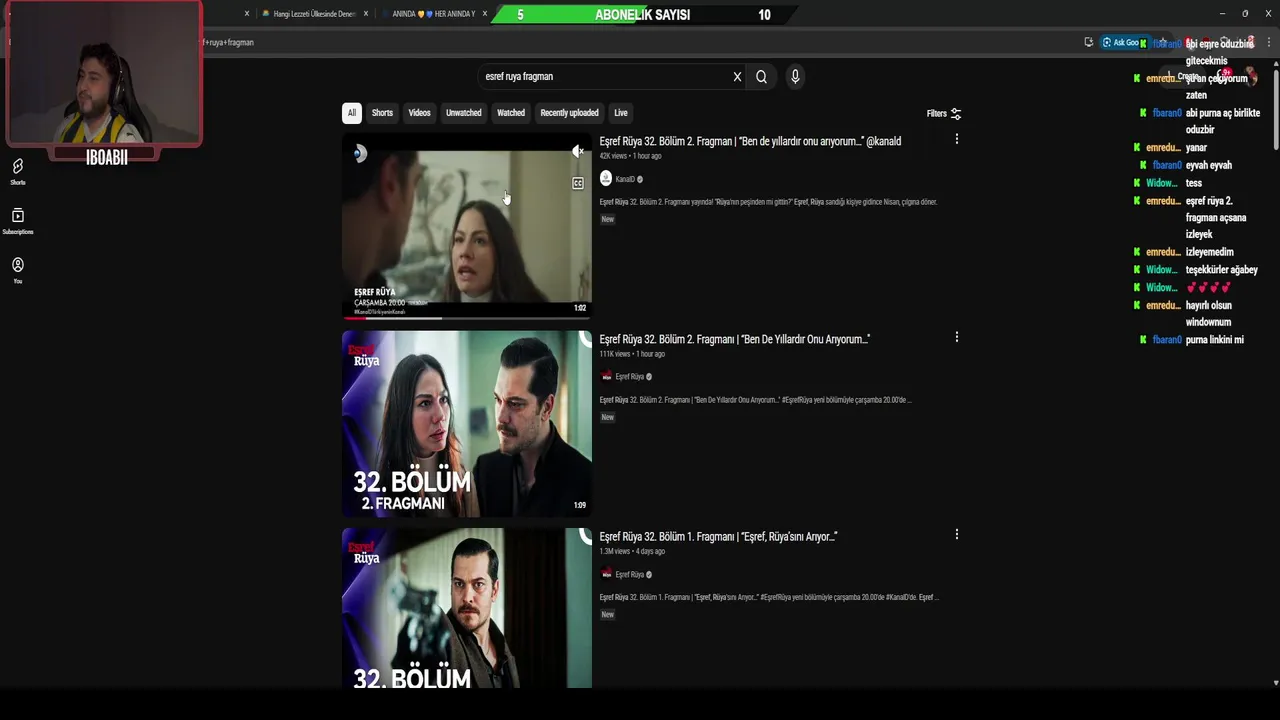Open Shorts from the left sidebar

tap(18, 171)
